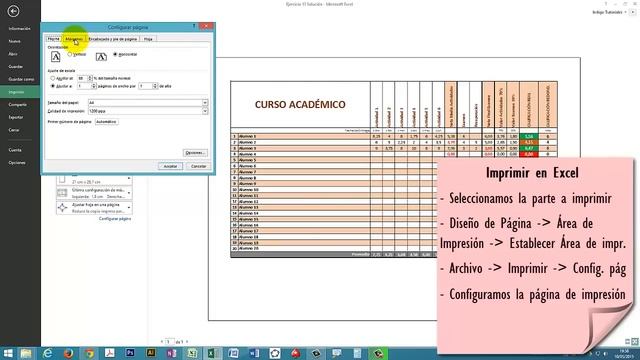Click the green-highlighted icon at taskbar end
The image size is (640, 360).
(x=378, y=353)
